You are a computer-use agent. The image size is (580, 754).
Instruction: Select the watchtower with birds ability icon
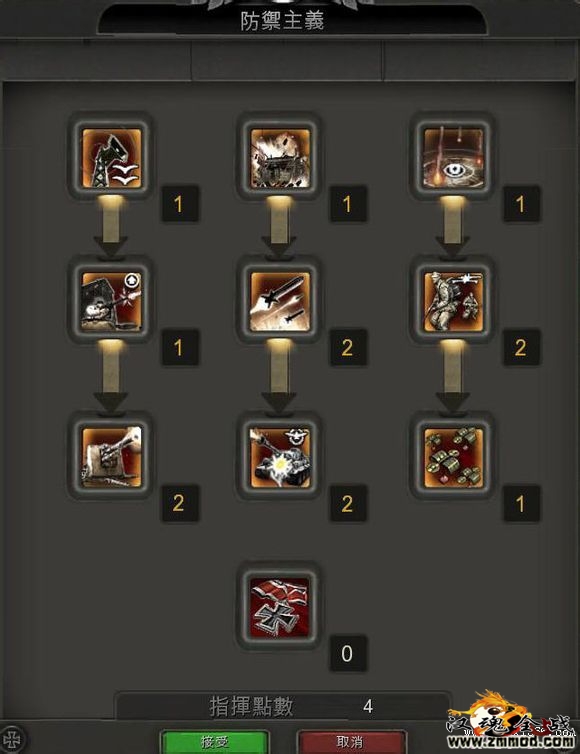111,157
